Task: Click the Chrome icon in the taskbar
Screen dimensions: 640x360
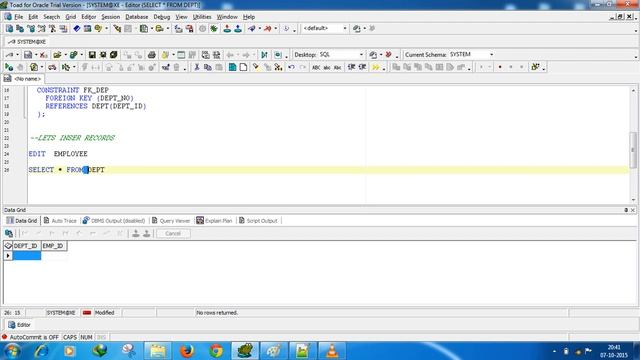Action: [216, 351]
